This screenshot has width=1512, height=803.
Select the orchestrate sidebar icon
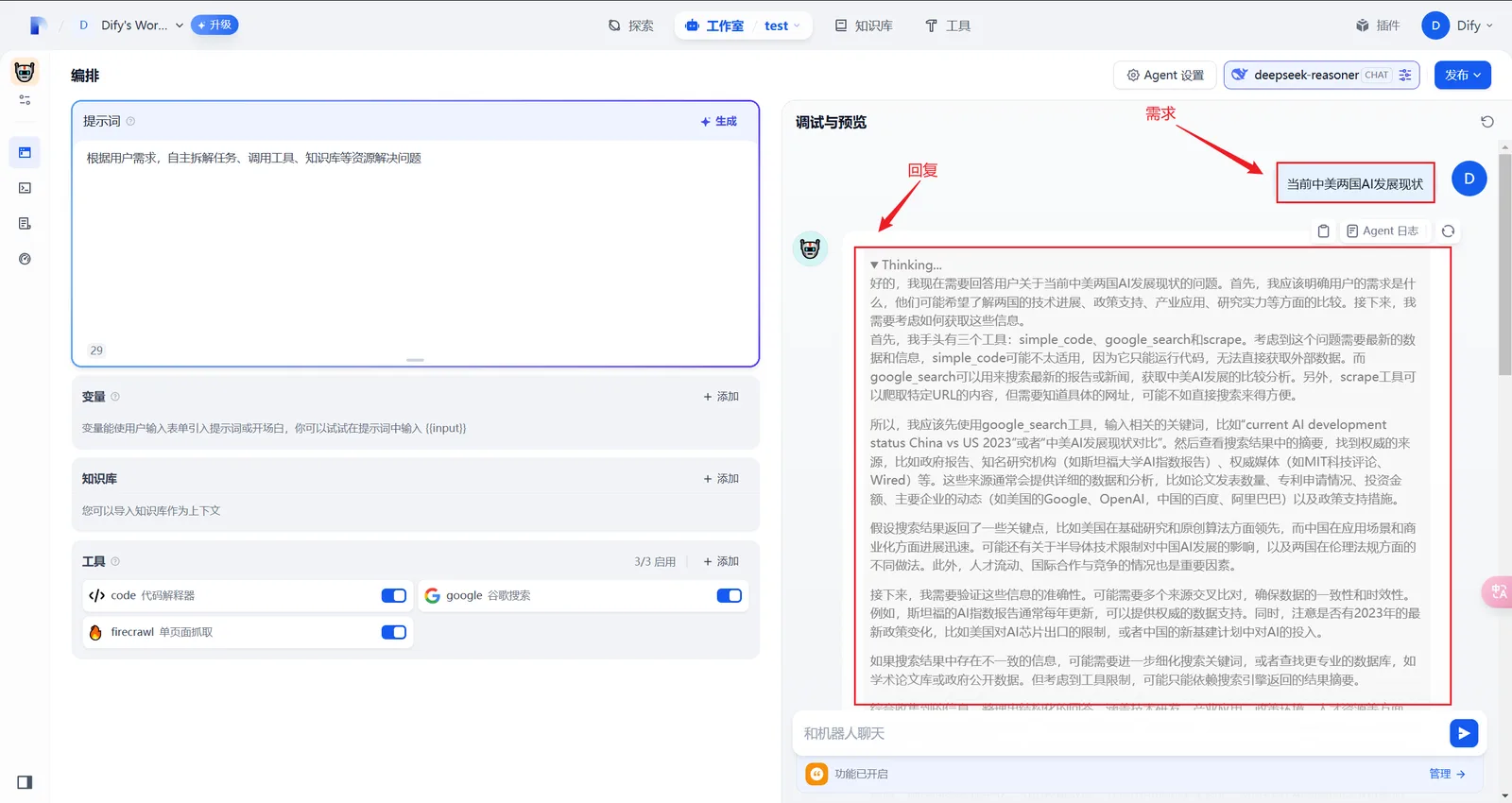(25, 152)
